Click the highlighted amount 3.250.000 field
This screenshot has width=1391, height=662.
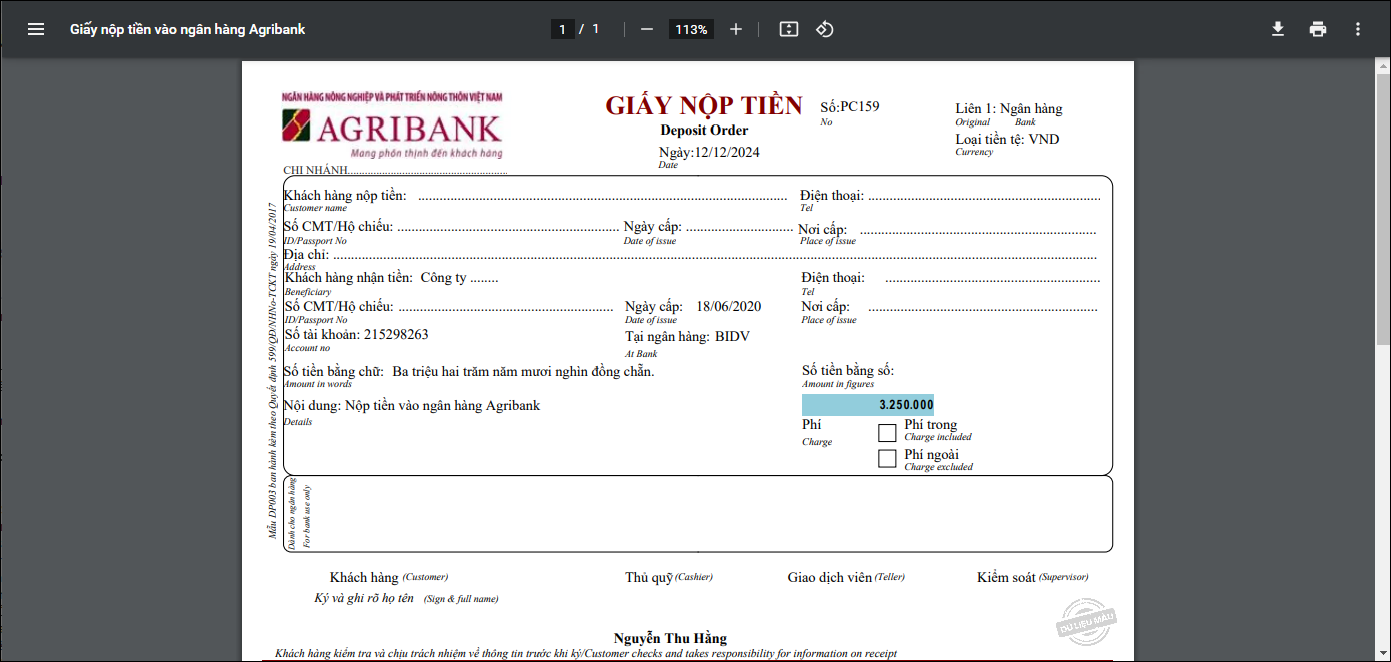pos(868,405)
